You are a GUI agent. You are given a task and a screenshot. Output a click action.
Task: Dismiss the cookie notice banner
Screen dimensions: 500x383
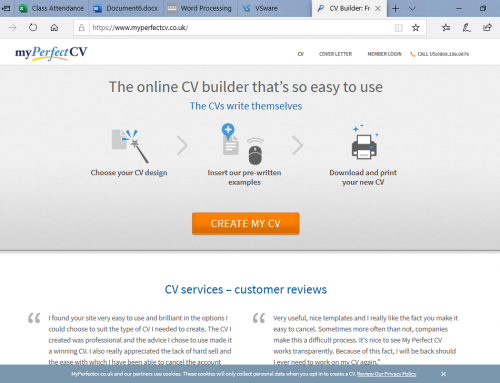point(443,374)
